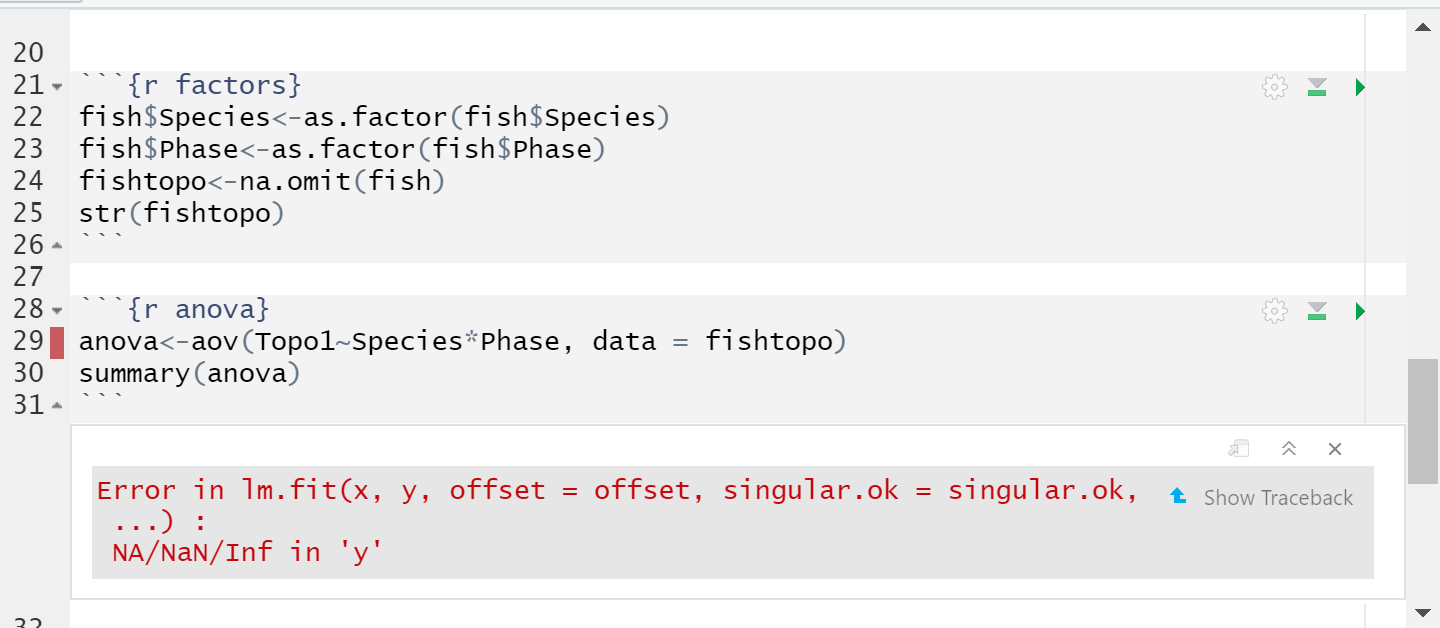1440x628 pixels.
Task: Collapse chunk using fold arrow at line 26
Action: coord(56,245)
